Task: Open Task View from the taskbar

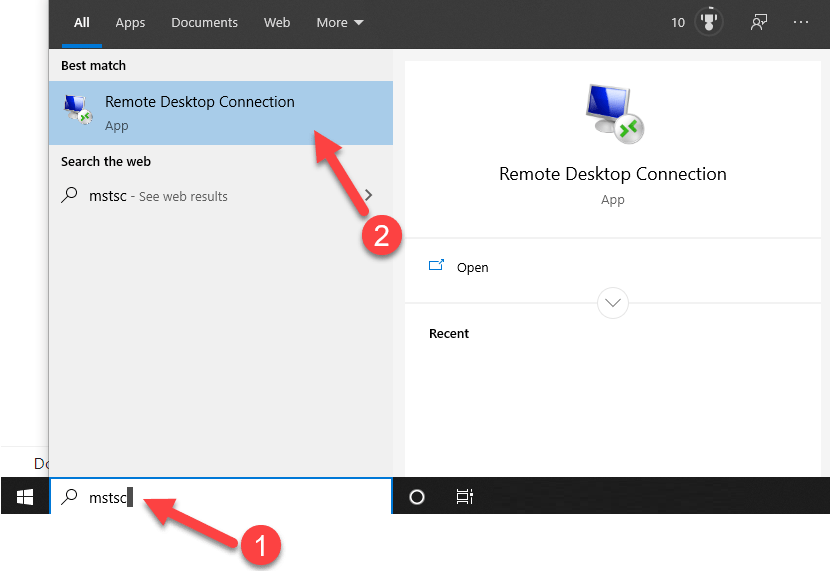Action: [464, 497]
